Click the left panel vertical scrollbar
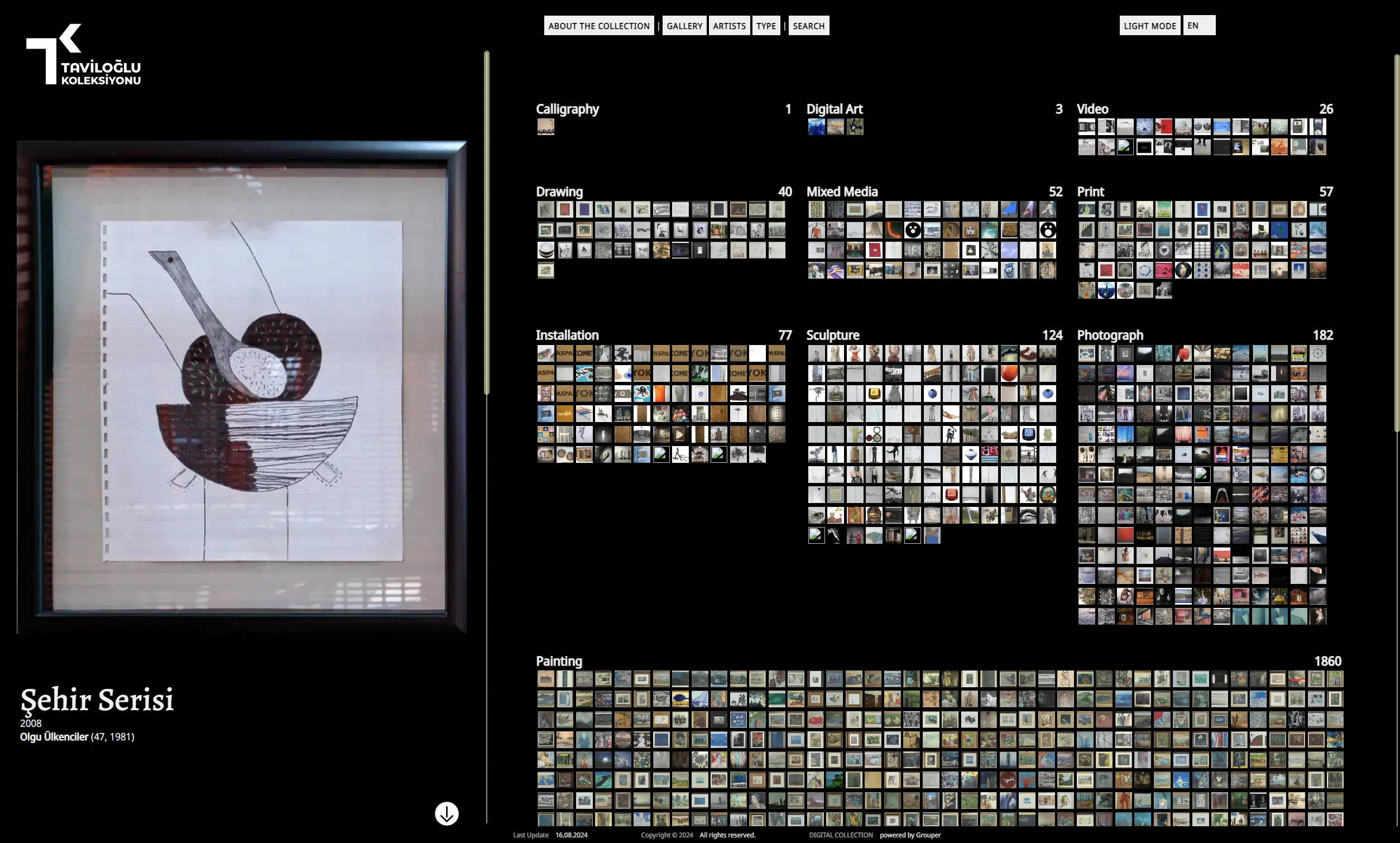The width and height of the screenshot is (1400, 843). [486, 223]
